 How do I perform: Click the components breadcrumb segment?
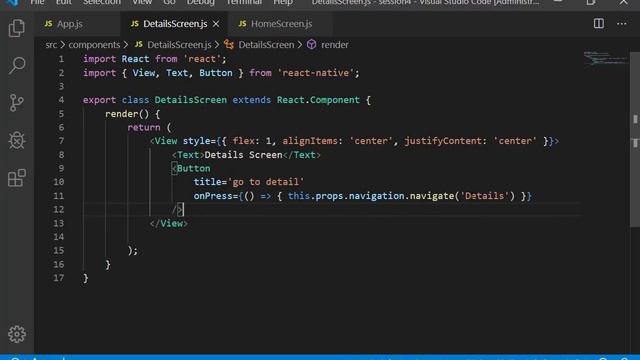click(x=94, y=45)
